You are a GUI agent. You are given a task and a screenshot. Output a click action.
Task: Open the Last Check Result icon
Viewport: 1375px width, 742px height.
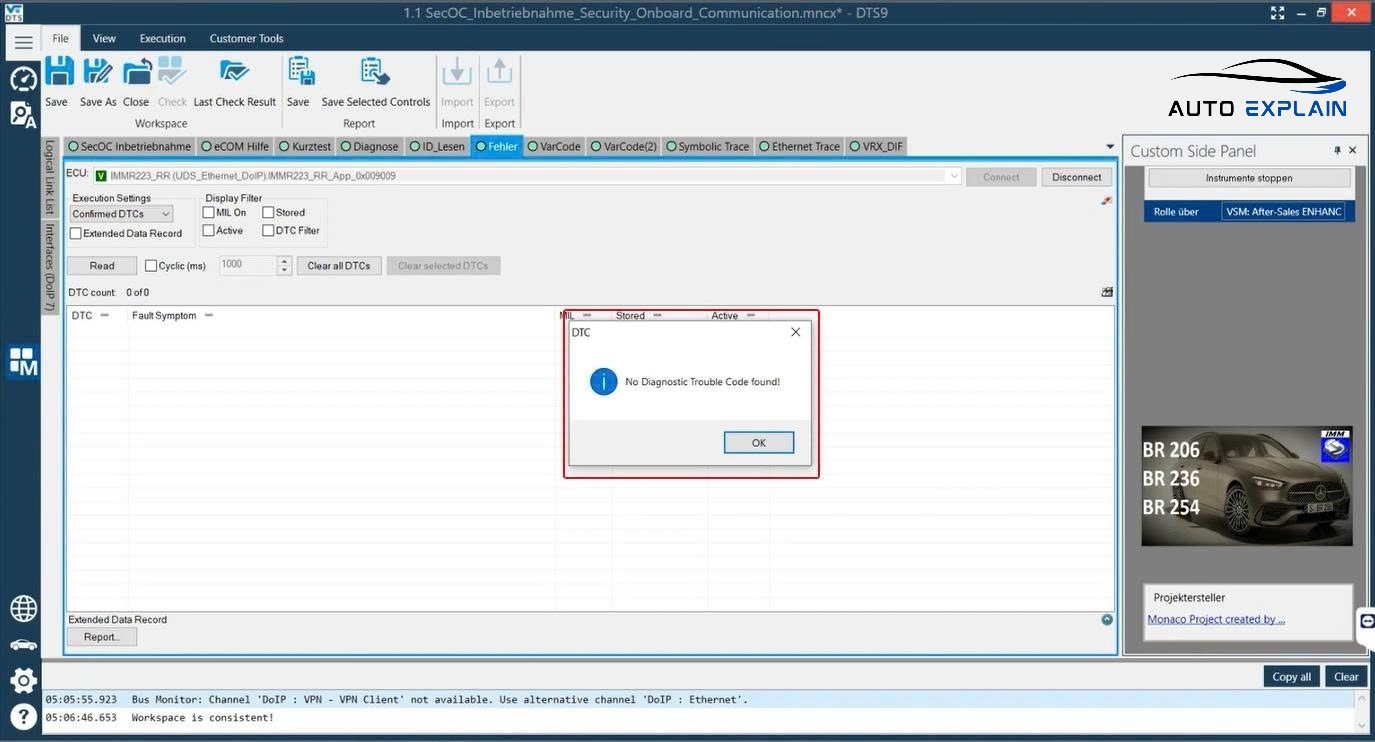pos(234,74)
